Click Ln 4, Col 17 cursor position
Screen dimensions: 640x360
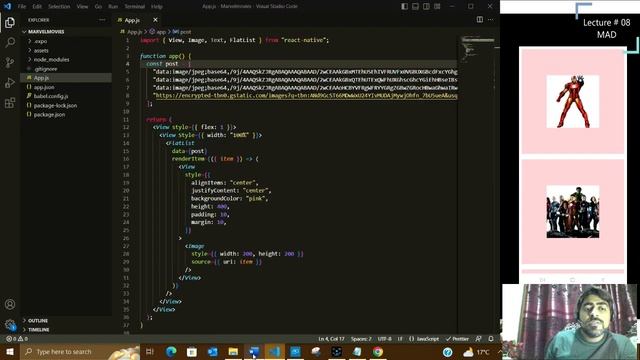(x=331, y=339)
